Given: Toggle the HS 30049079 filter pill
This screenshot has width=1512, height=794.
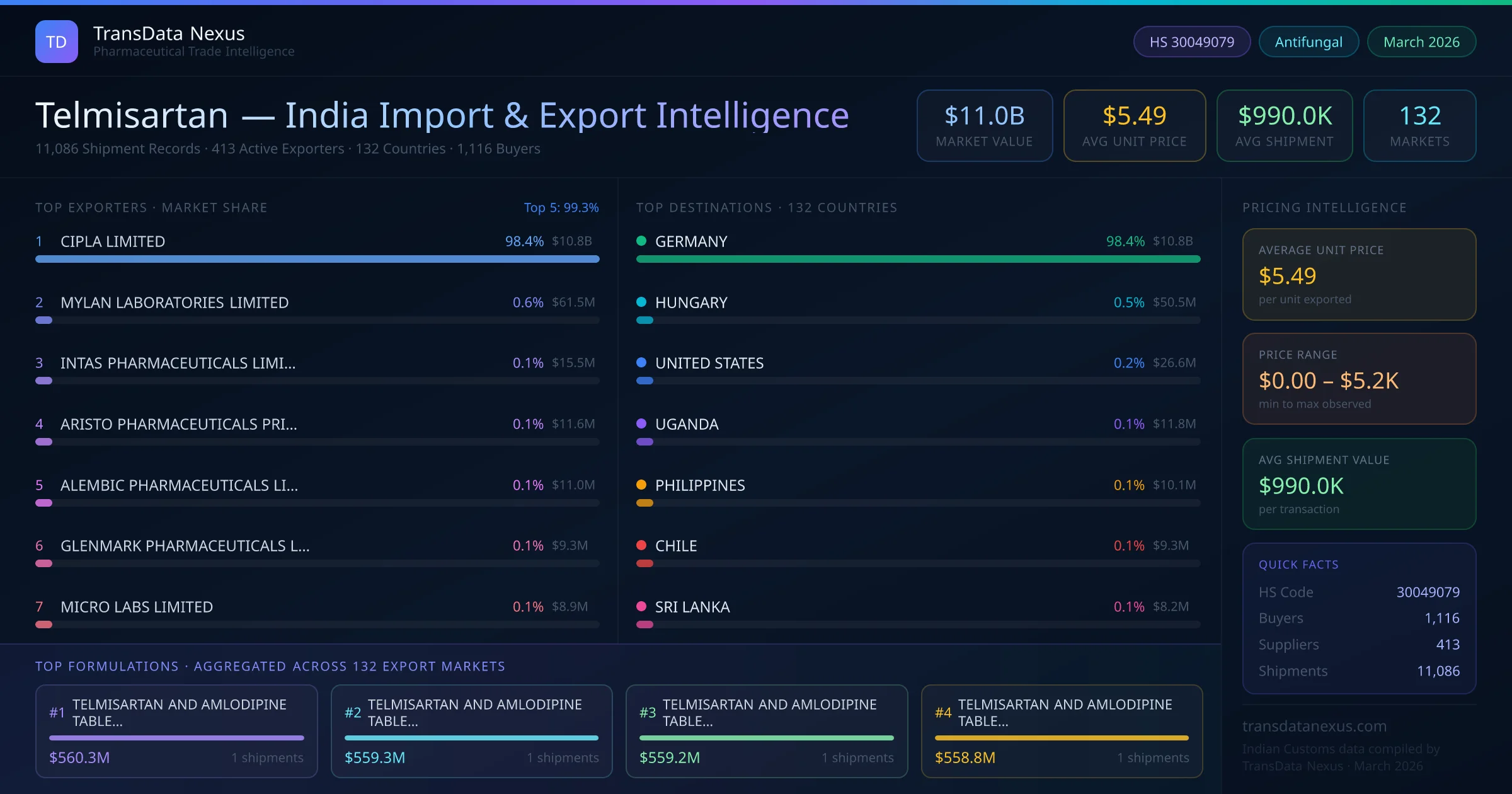Looking at the screenshot, I should 1191,41.
